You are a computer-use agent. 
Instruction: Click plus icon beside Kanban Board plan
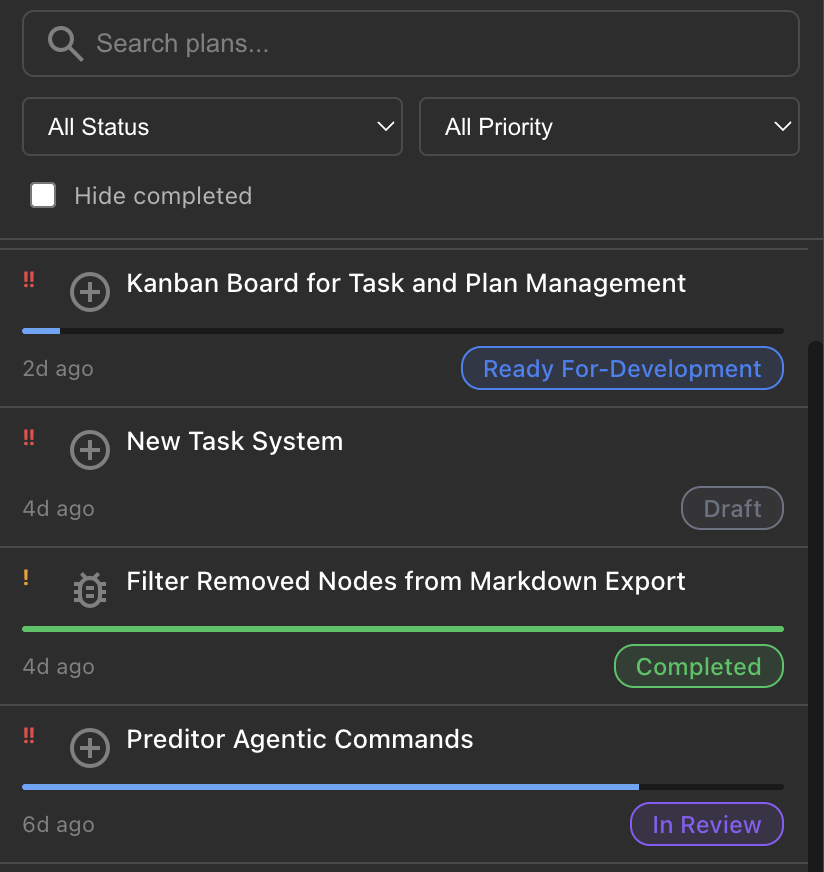coord(90,293)
